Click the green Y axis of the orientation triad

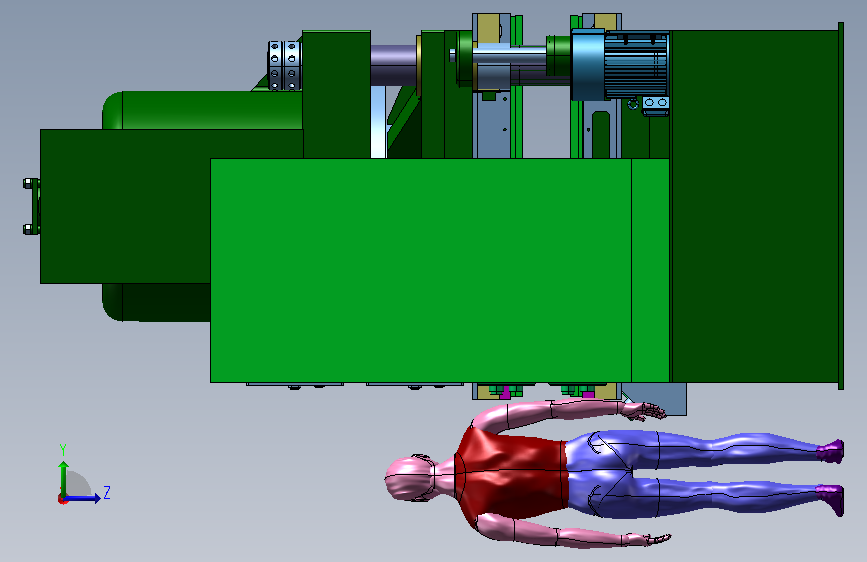(x=64, y=478)
